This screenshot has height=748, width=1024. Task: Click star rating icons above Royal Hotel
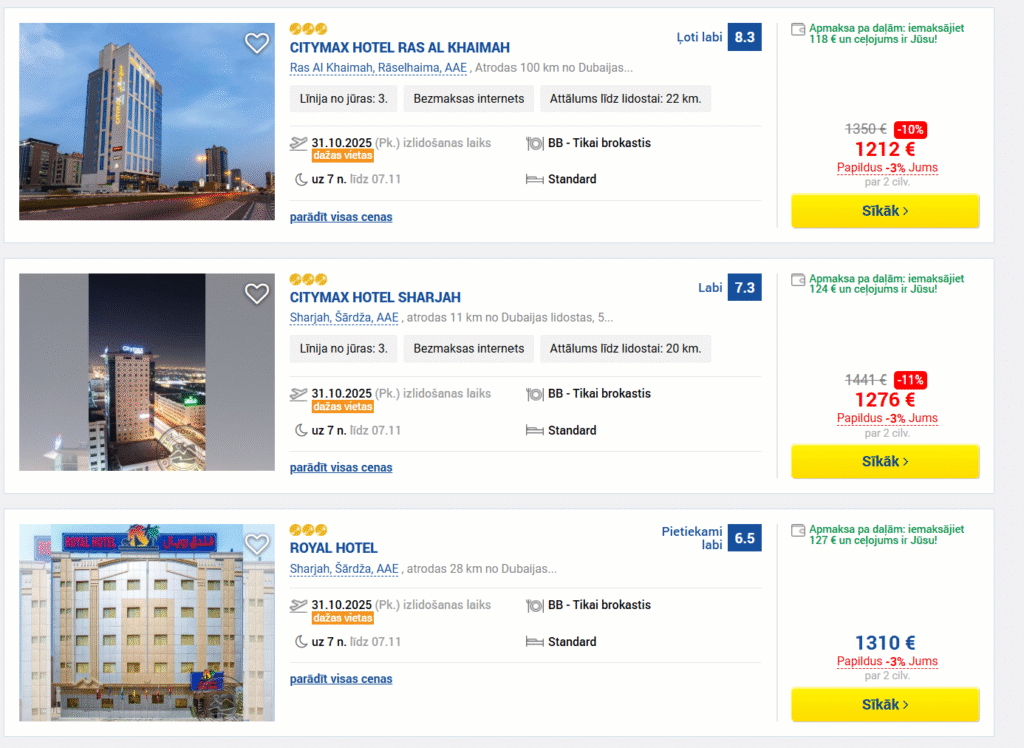[x=308, y=529]
